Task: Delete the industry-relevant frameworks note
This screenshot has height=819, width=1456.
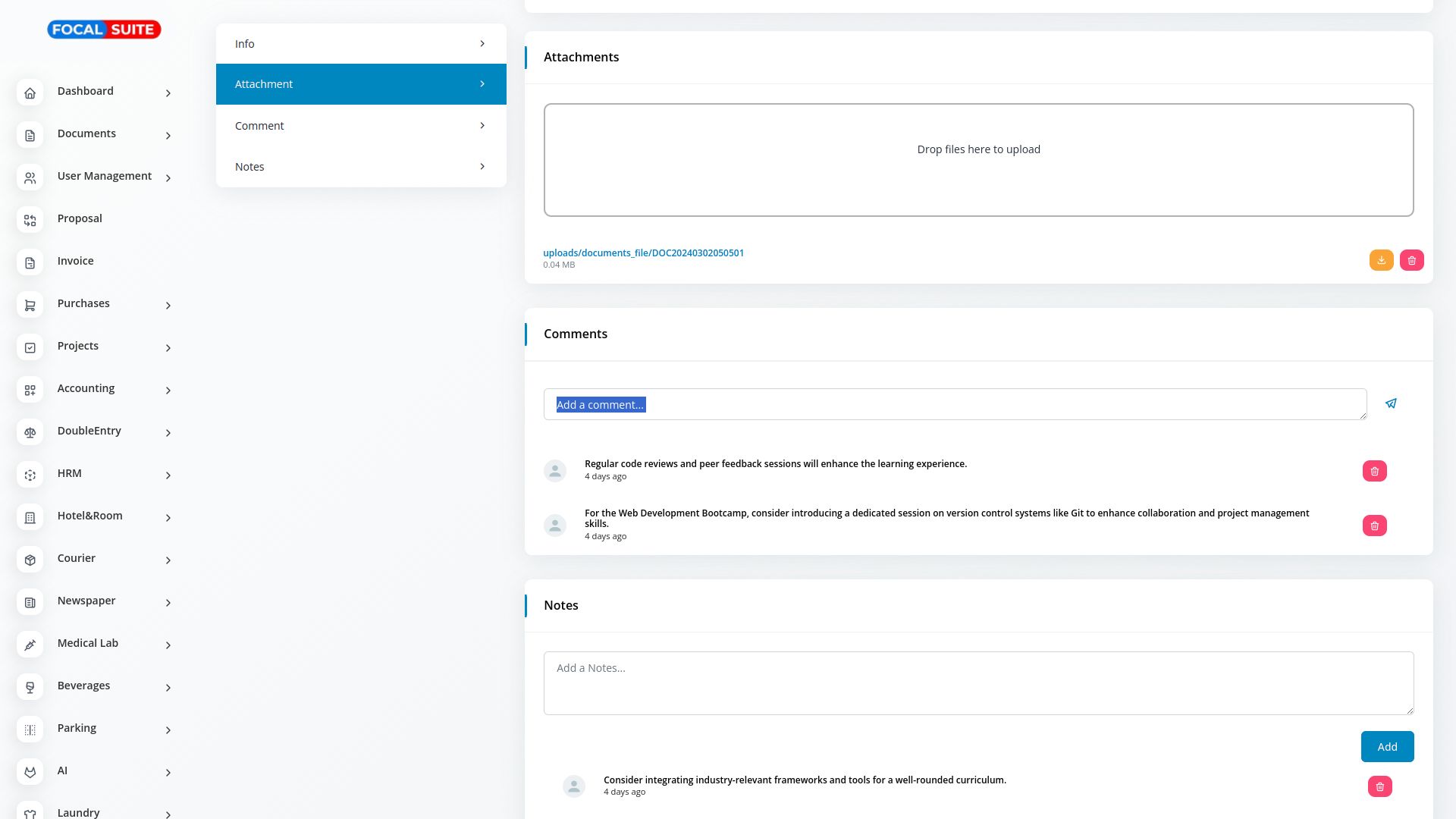Action: click(x=1379, y=786)
